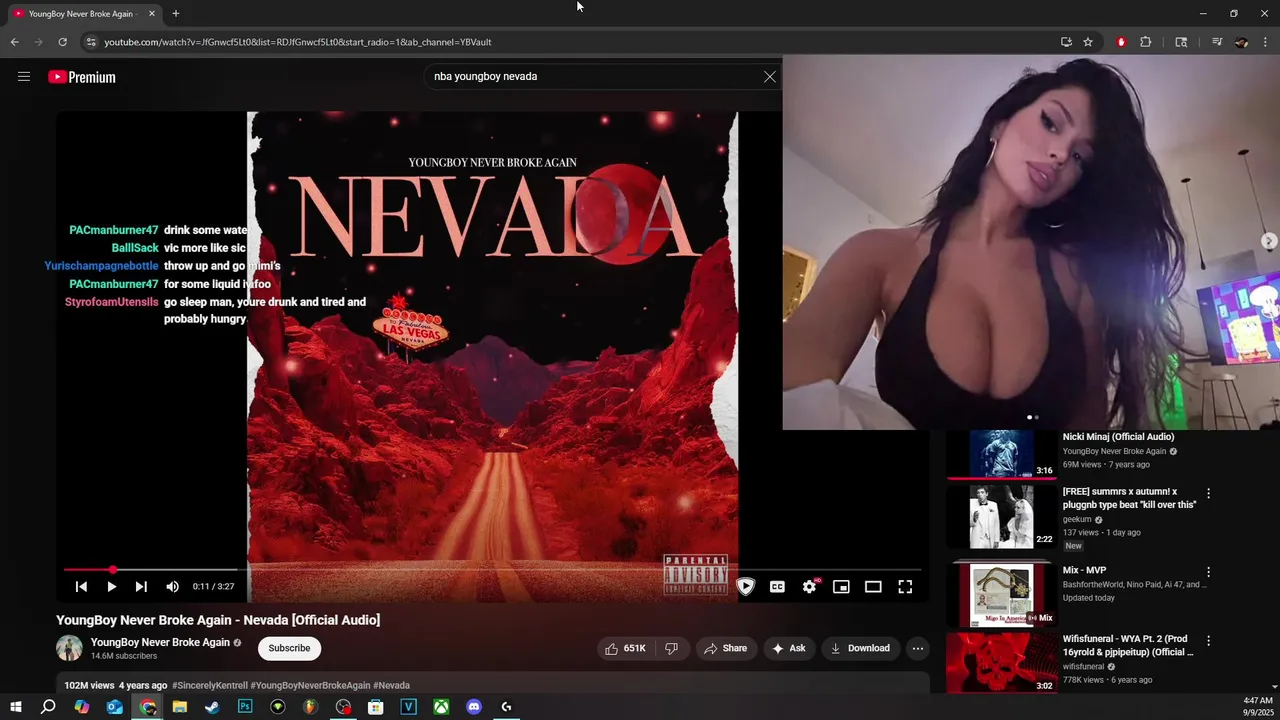This screenshot has height=720, width=1280.
Task: Go to YouTube Premium home logo
Action: click(x=82, y=77)
